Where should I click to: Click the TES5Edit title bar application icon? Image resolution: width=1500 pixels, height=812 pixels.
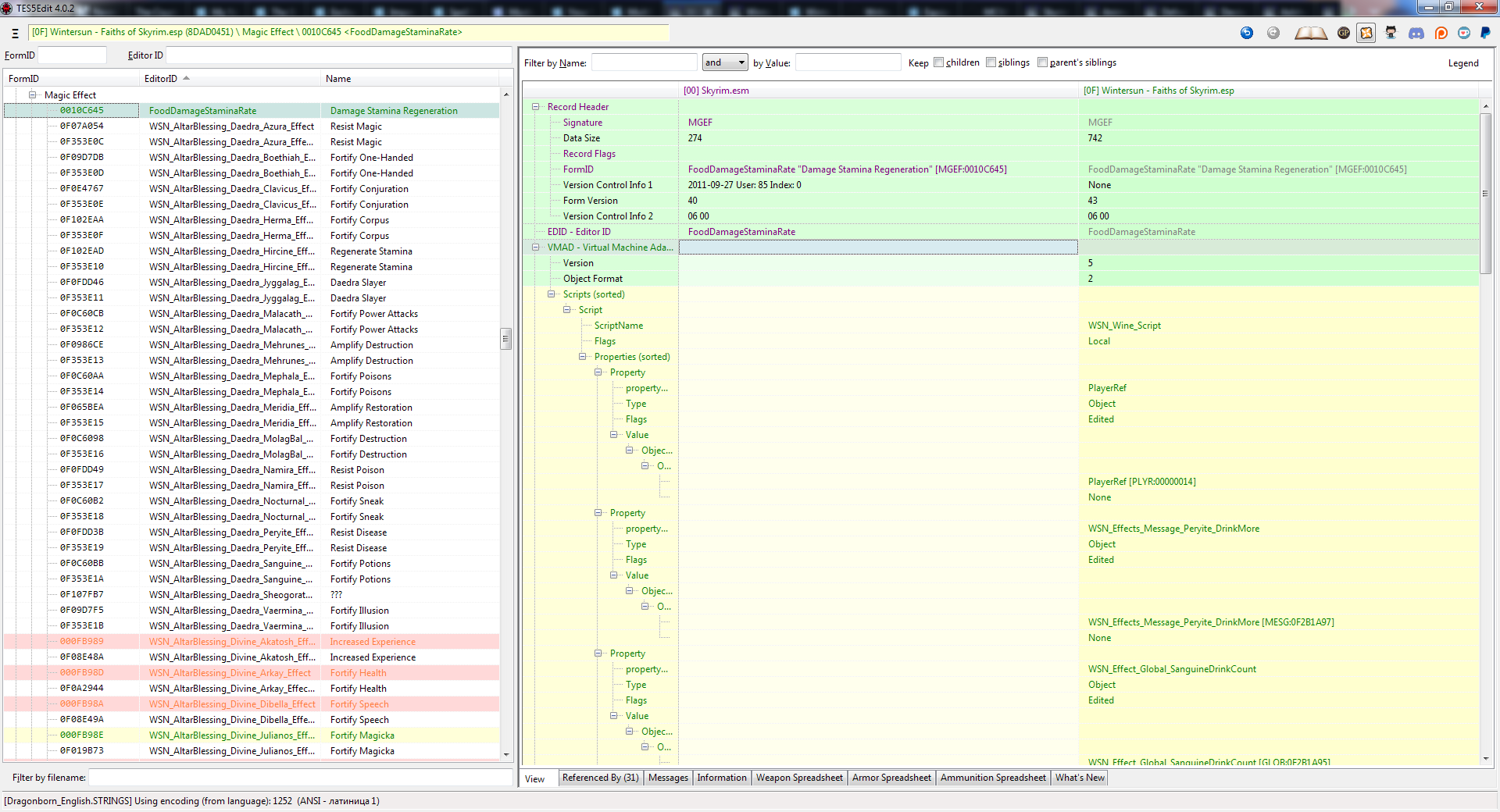click(x=7, y=8)
